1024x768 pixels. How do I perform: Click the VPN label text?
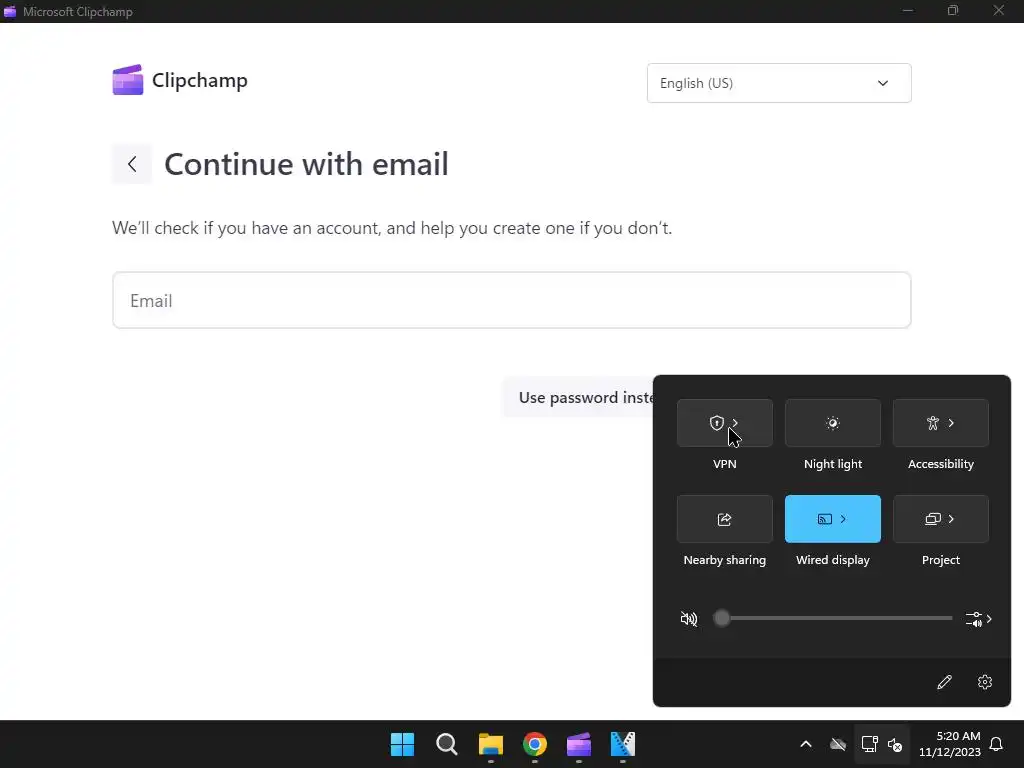(725, 464)
